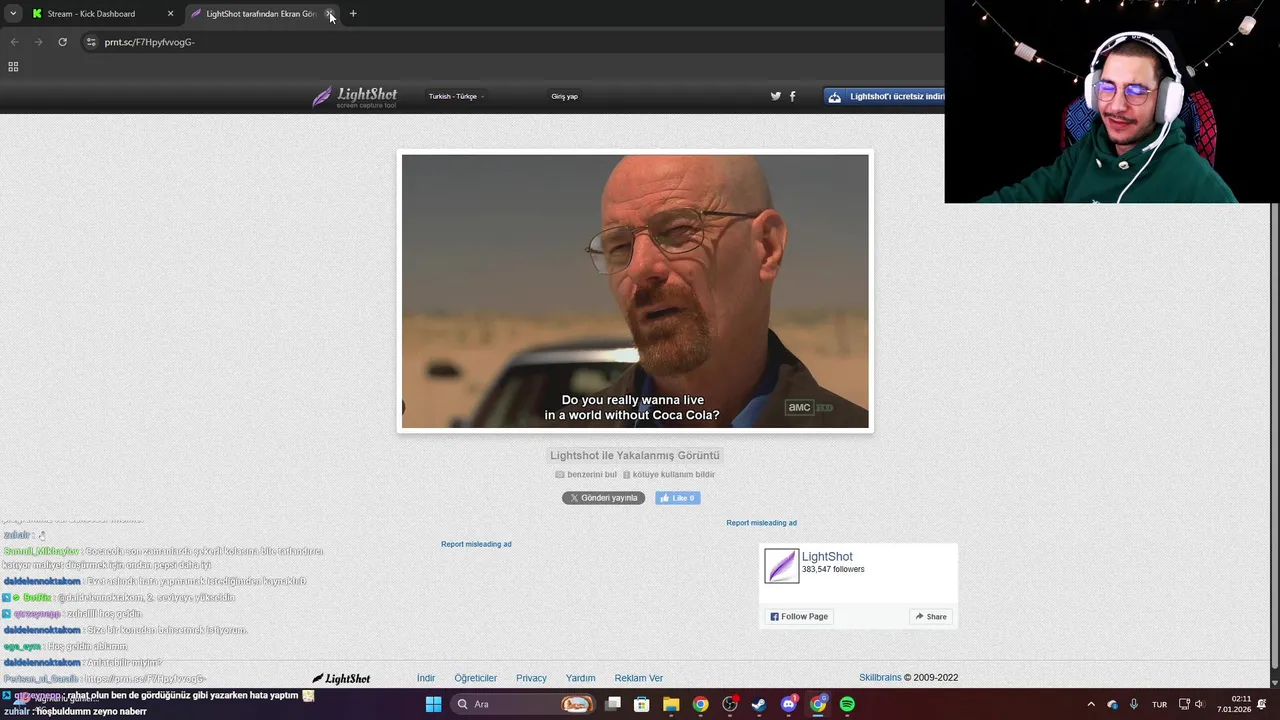
Task: Go forward using the browser forward arrow
Action: click(x=38, y=42)
